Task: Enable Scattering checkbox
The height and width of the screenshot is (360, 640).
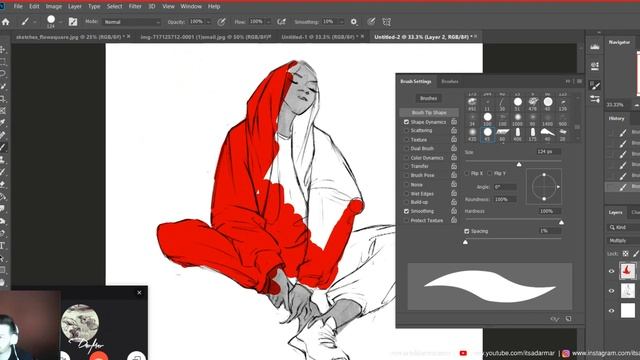Action: pos(406,130)
